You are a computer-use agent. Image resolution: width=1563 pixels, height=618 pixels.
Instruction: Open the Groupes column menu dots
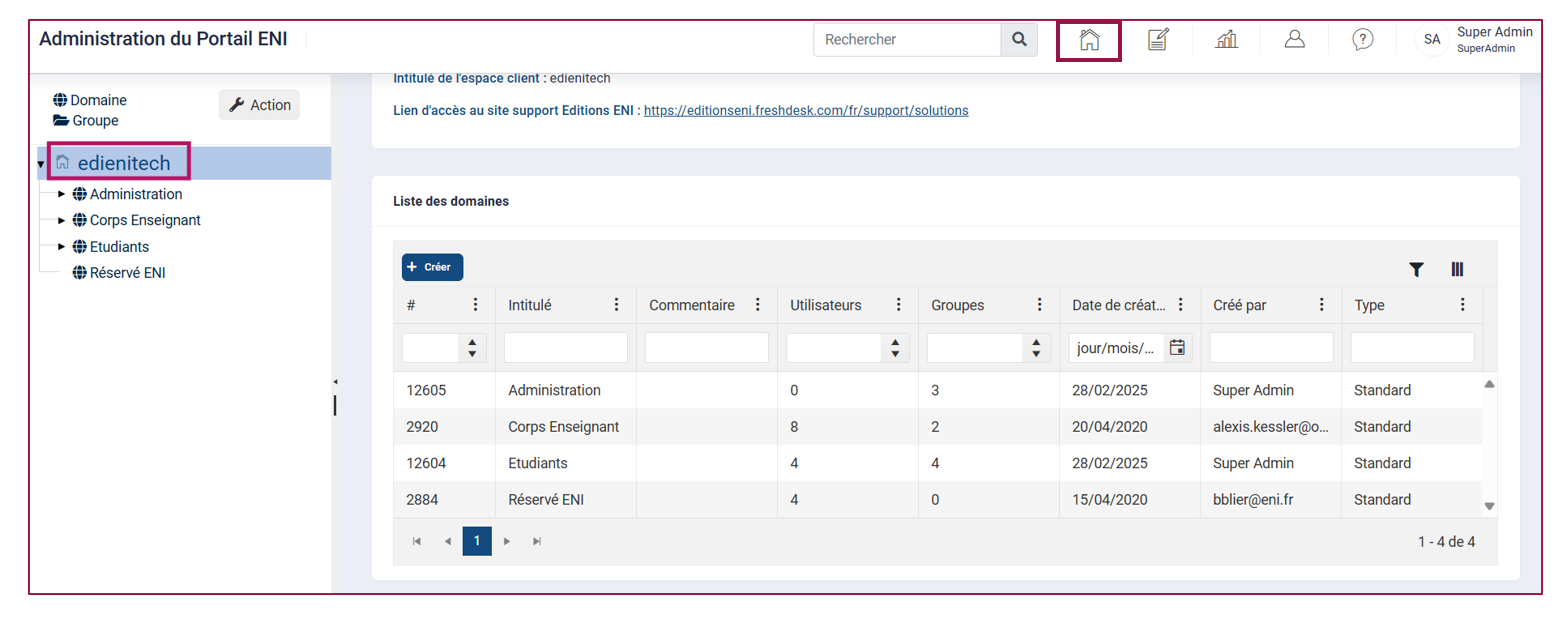(1040, 305)
